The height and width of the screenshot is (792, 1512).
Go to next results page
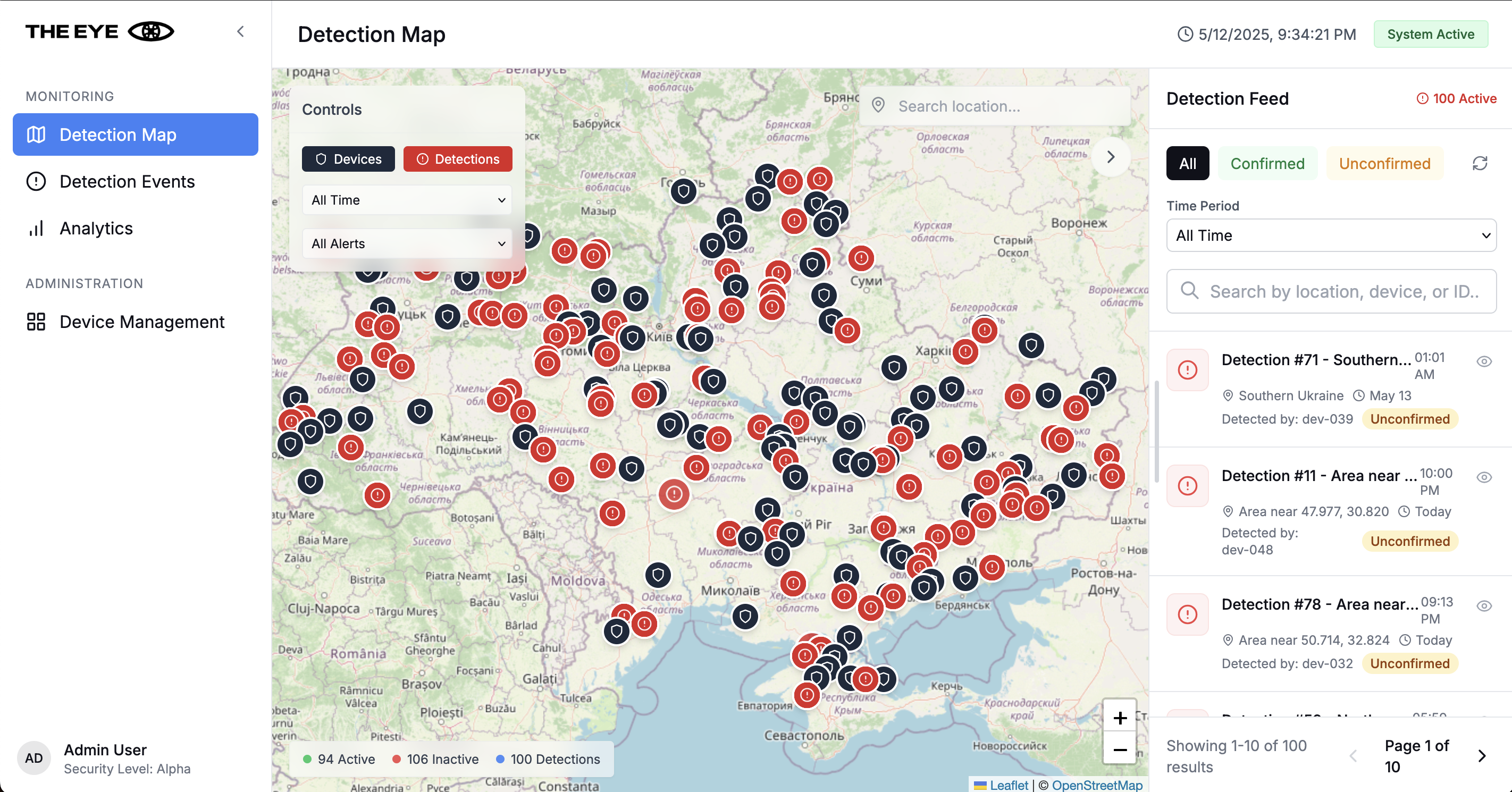coord(1482,756)
